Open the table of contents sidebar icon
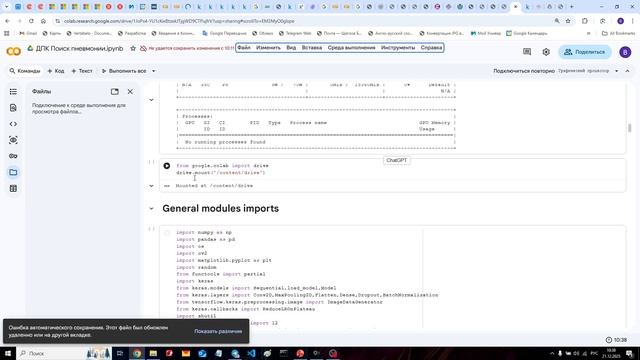The image size is (640, 360). point(13,91)
